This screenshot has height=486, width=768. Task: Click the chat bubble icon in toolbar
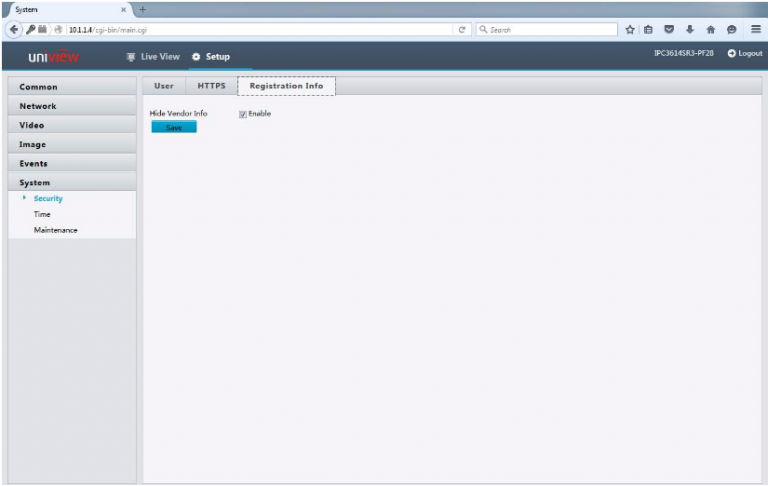click(x=732, y=29)
